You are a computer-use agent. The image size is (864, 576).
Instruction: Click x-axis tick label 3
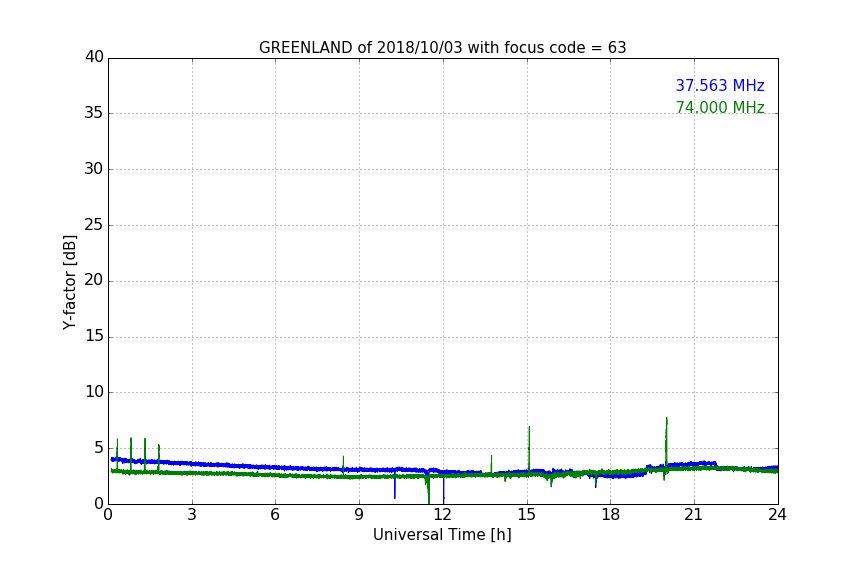coord(192,515)
